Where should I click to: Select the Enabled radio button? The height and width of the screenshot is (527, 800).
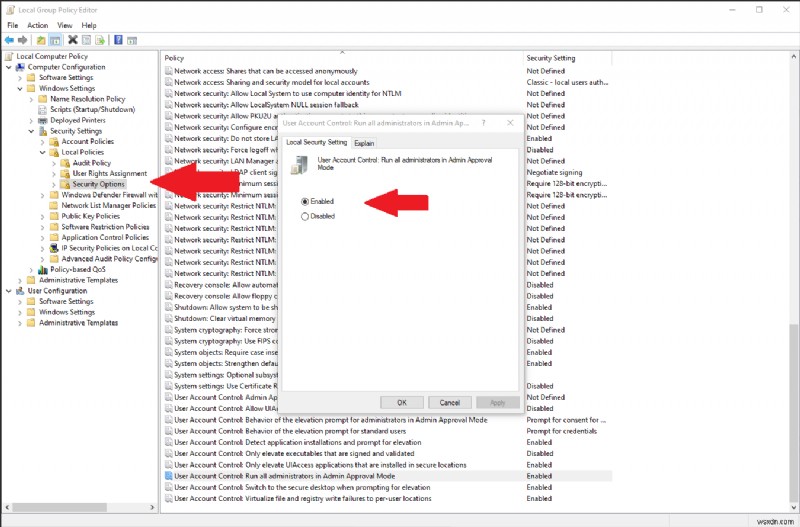coord(305,202)
